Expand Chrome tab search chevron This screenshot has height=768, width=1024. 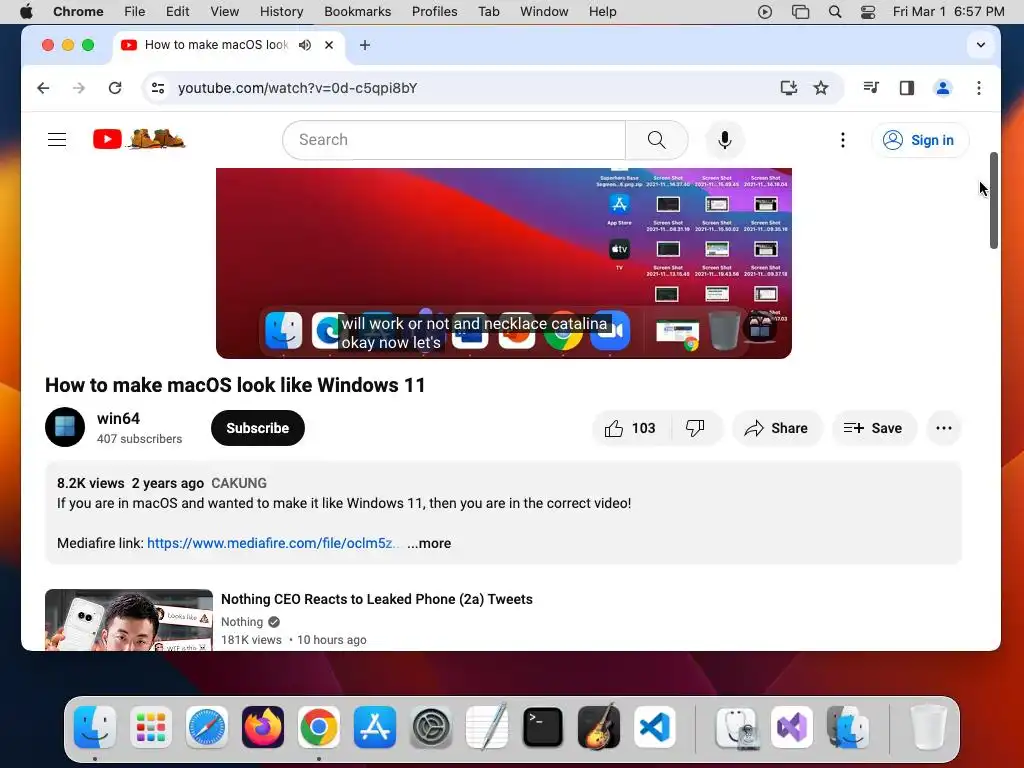(x=980, y=45)
